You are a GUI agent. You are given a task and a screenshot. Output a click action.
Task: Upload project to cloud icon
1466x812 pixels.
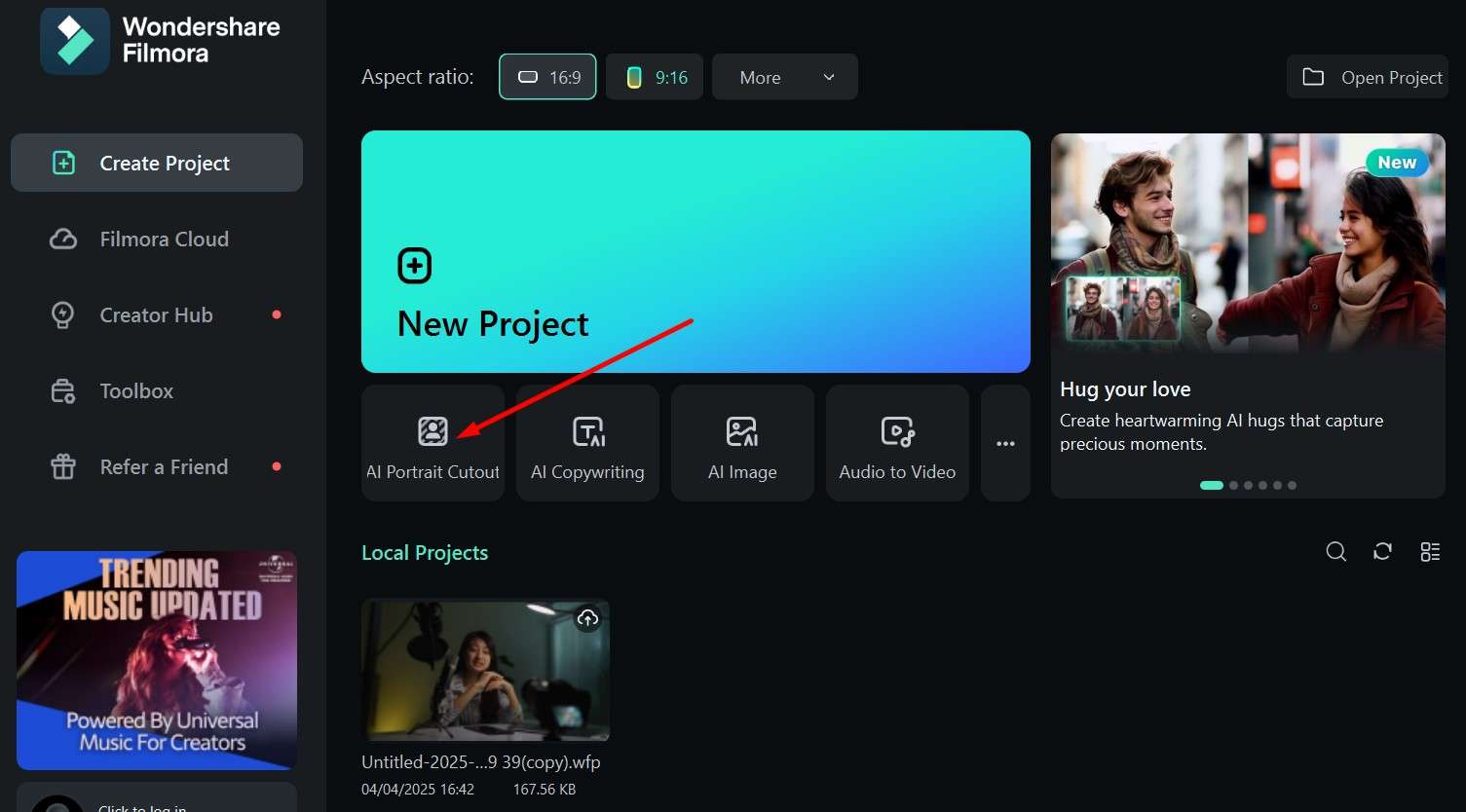pos(587,617)
